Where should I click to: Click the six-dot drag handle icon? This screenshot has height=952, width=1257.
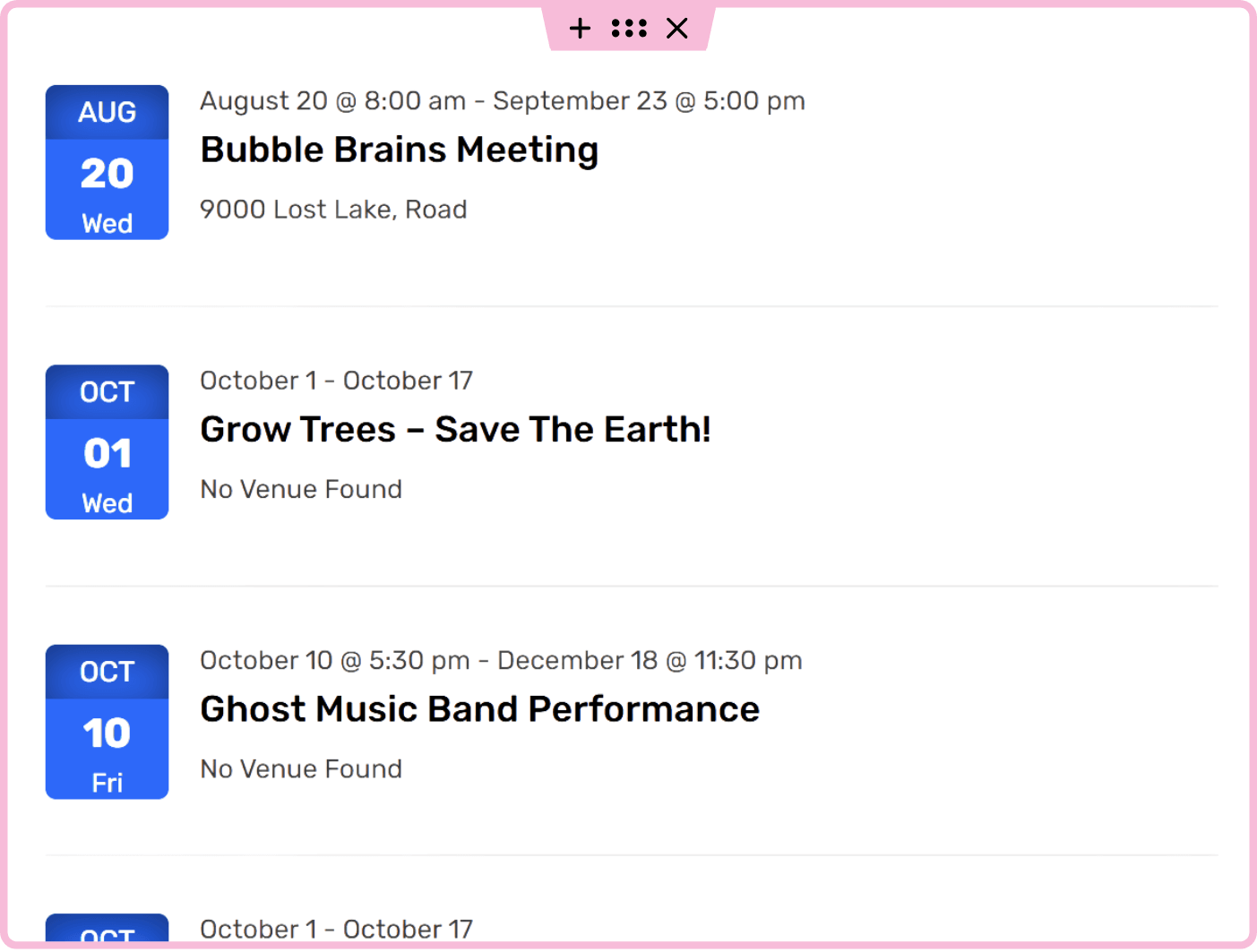click(x=629, y=29)
